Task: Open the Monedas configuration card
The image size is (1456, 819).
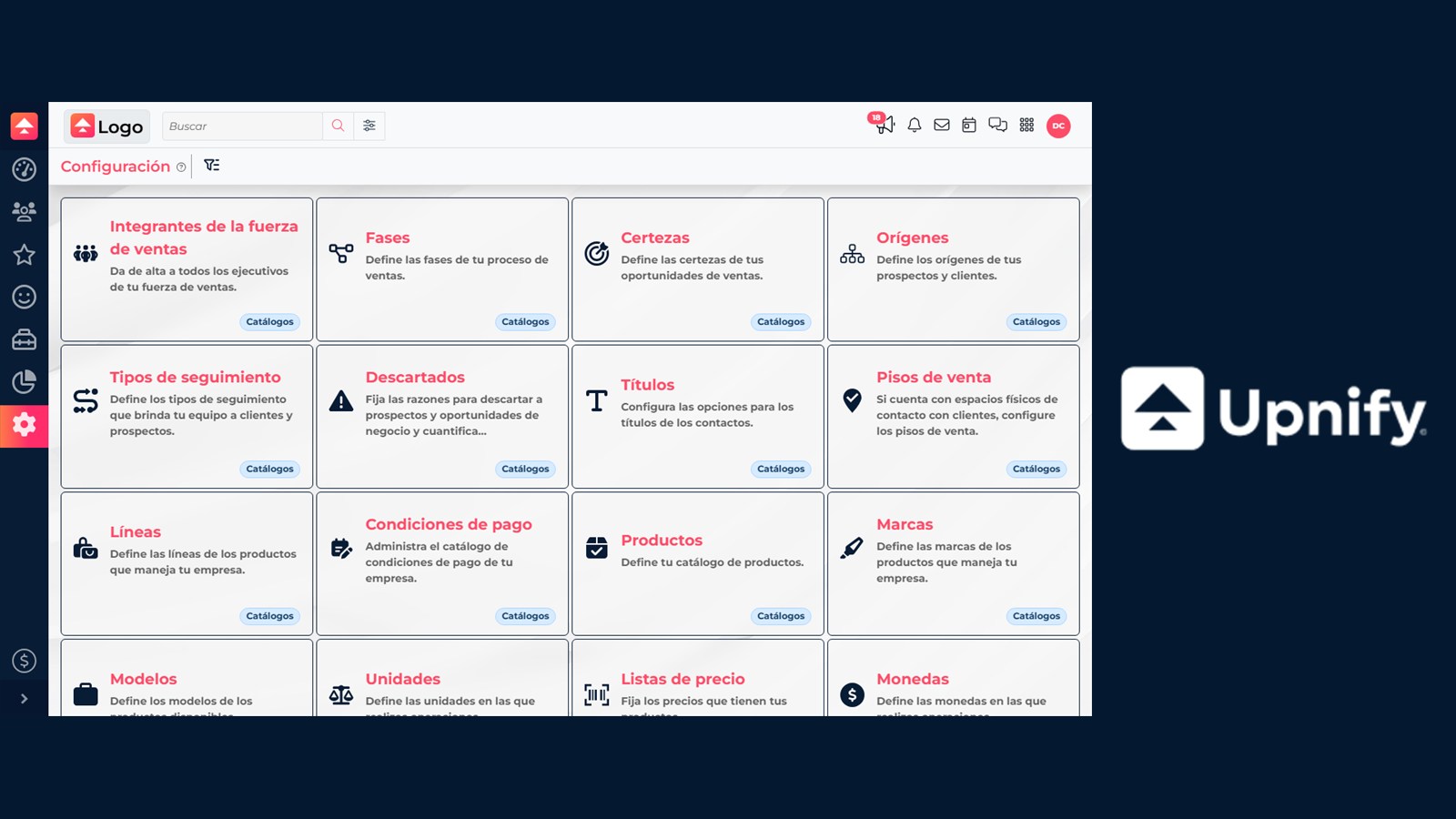Action: (x=954, y=678)
